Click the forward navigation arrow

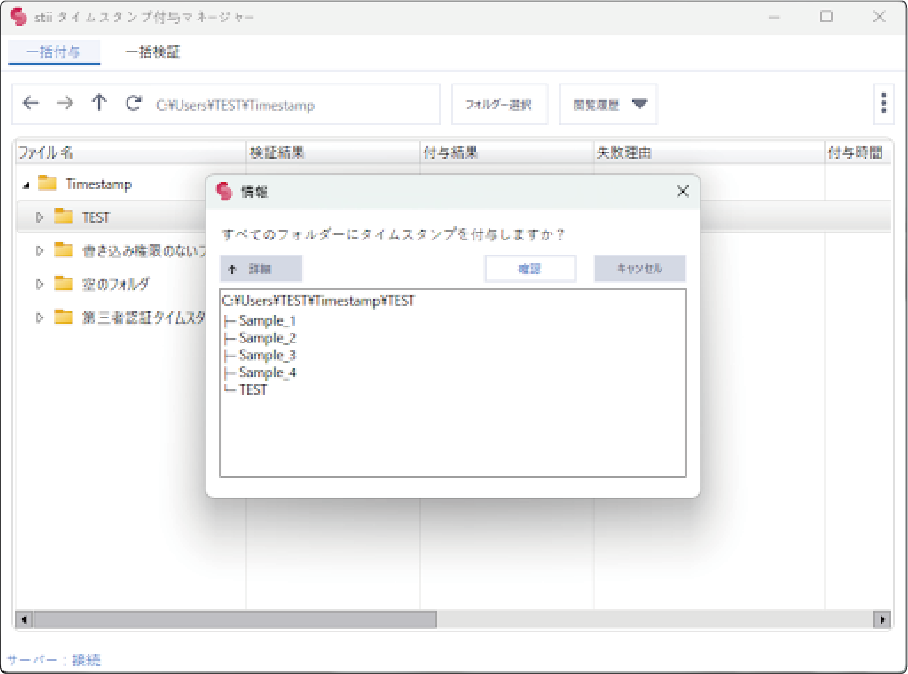pos(65,104)
